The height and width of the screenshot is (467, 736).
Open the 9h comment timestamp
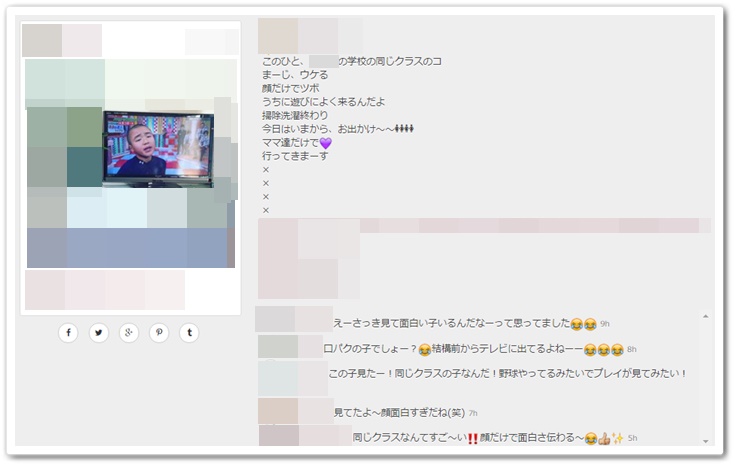605,324
